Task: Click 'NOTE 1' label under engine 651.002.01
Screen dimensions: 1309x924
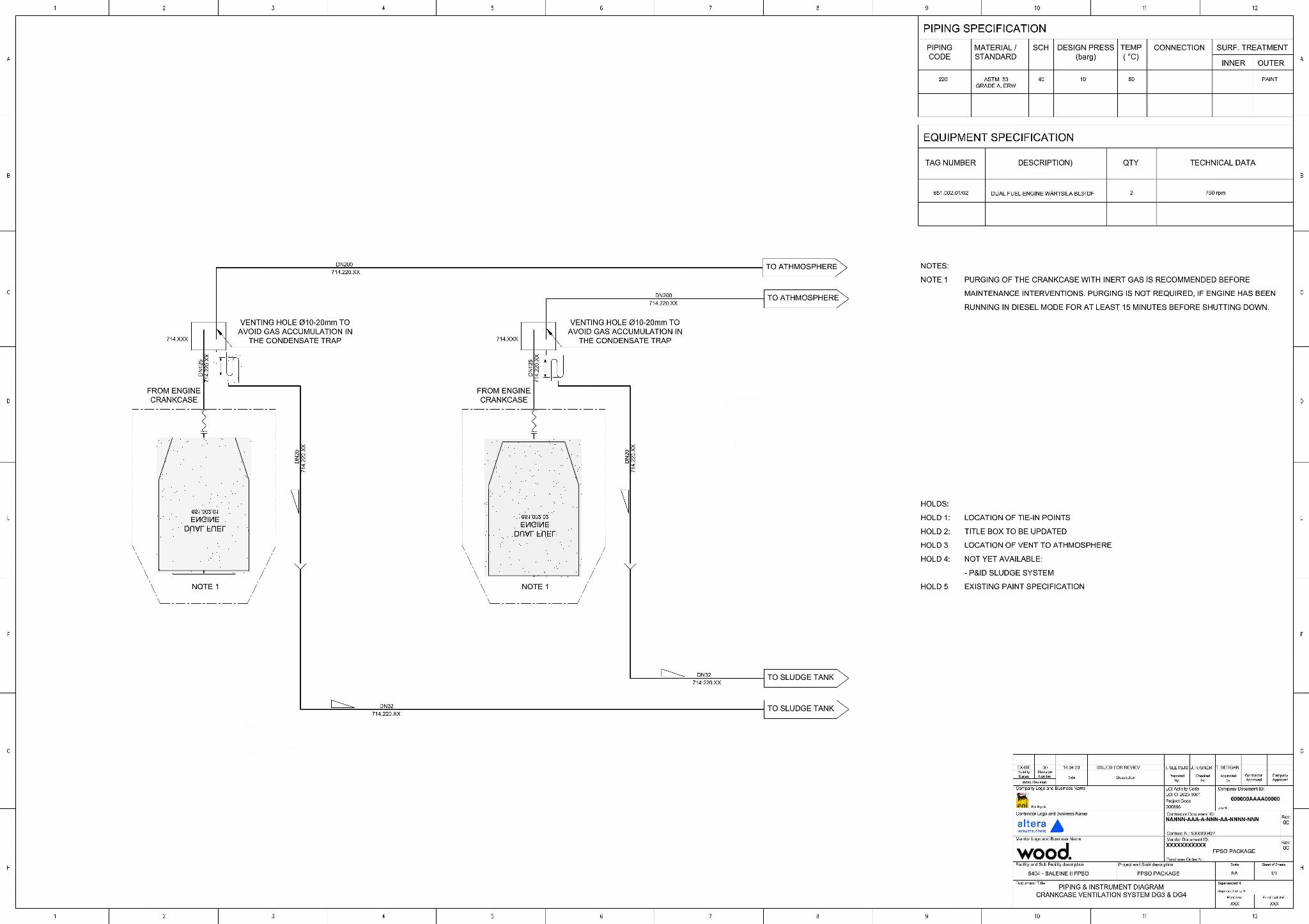Action: 205,587
